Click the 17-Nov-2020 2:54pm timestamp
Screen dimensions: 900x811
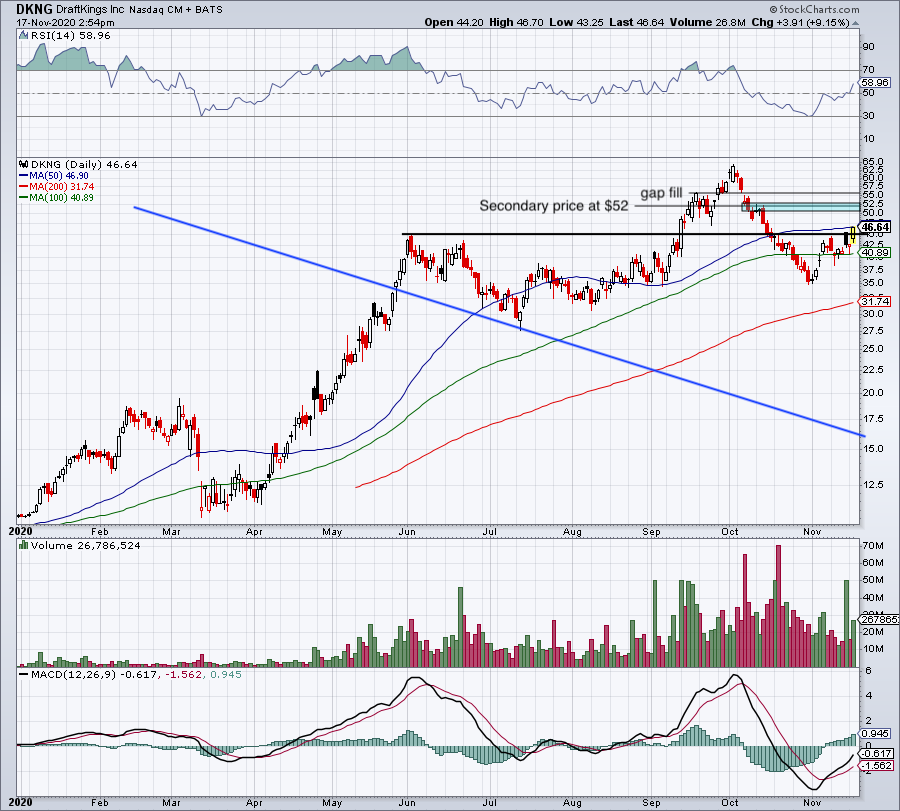65,23
